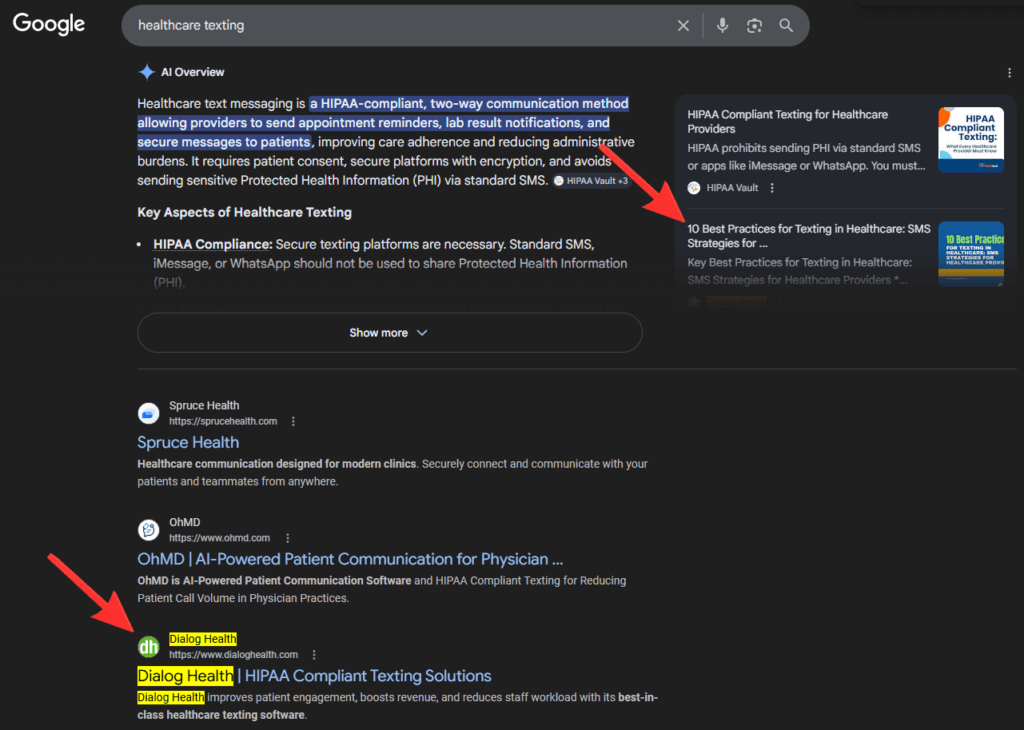Click the Google logo
The height and width of the screenshot is (730, 1024).
point(48,25)
